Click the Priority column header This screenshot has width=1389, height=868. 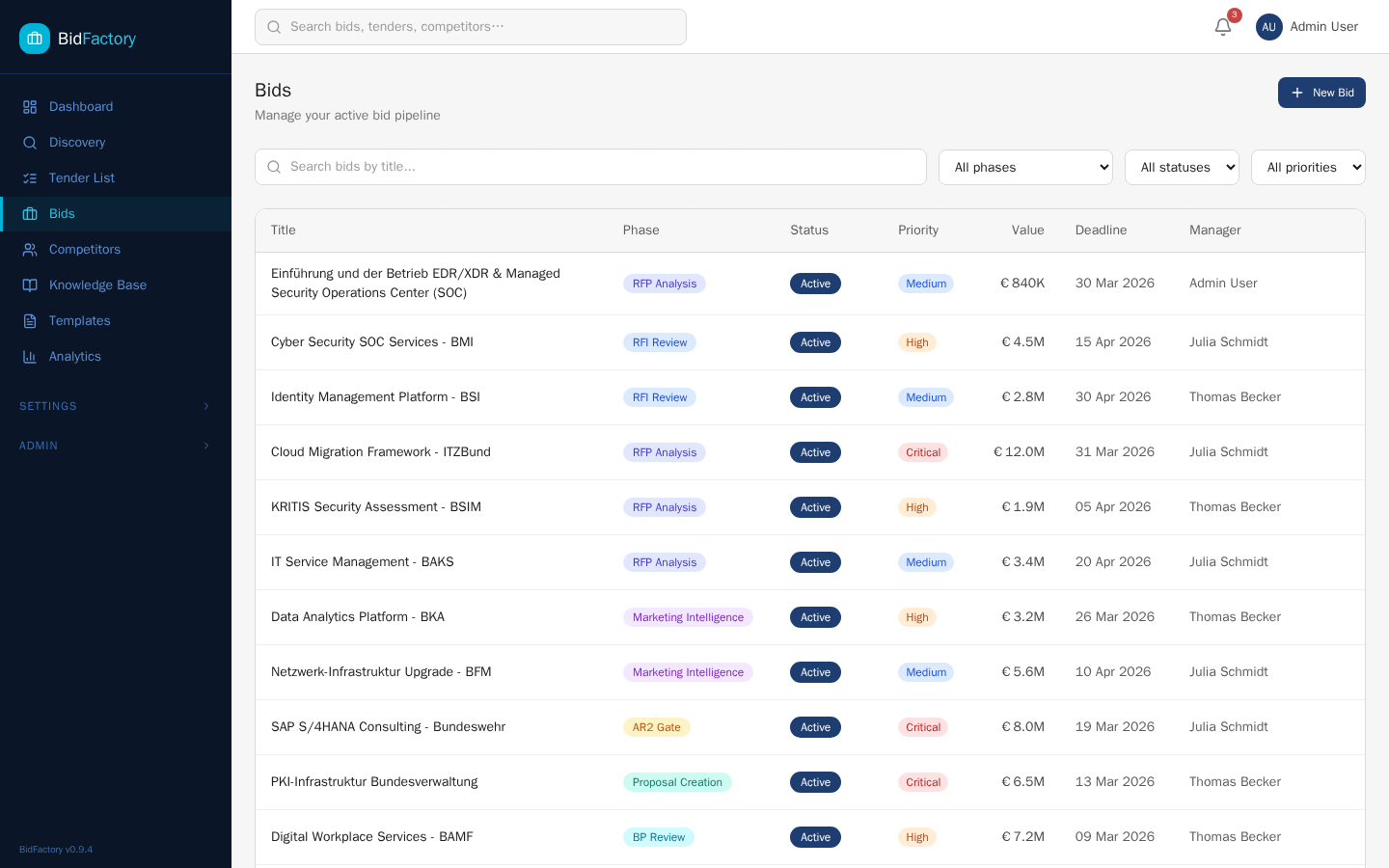pos(918,231)
